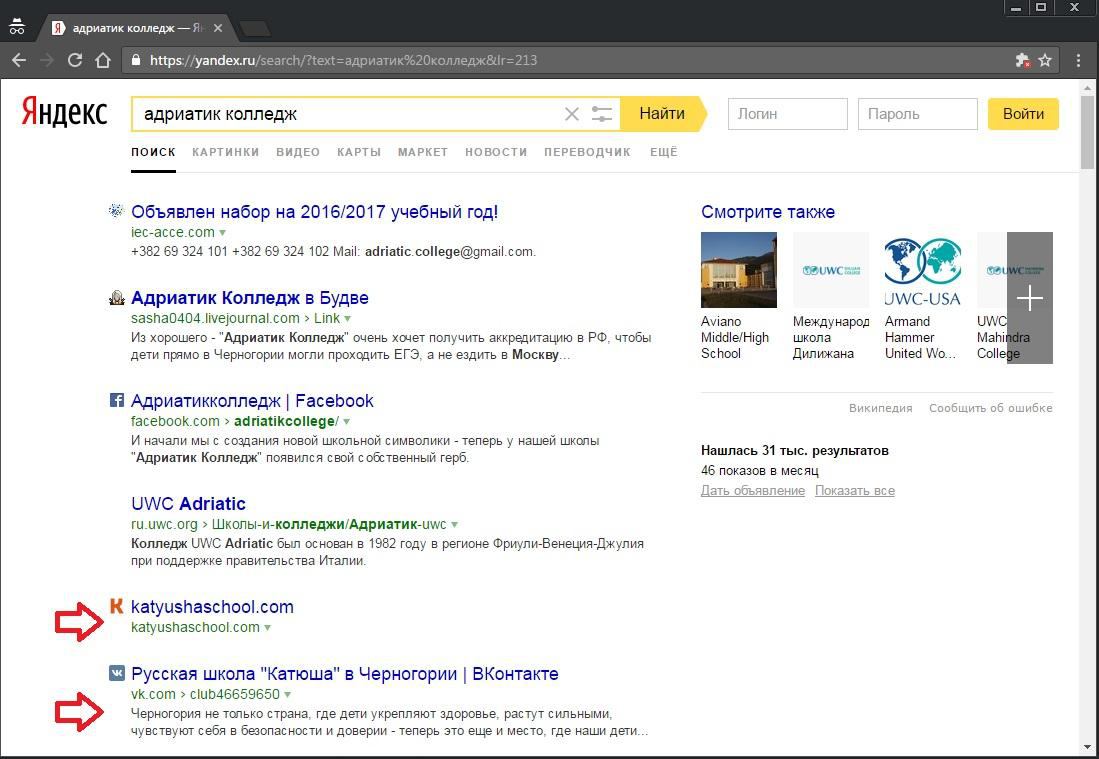1099x759 pixels.
Task: Switch to the Картинки tab
Action: tap(226, 152)
